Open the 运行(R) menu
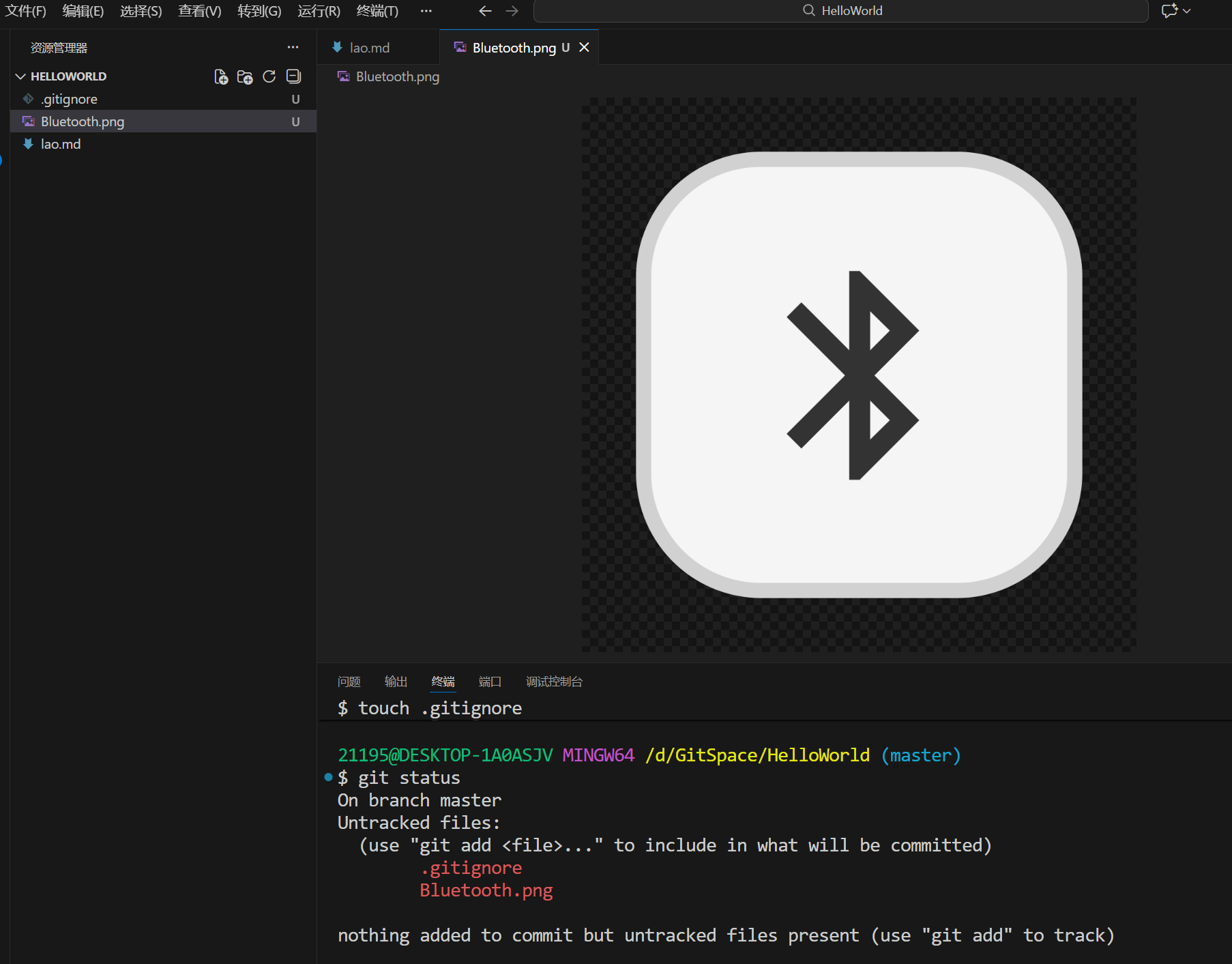The width and height of the screenshot is (1232, 964). tap(319, 11)
